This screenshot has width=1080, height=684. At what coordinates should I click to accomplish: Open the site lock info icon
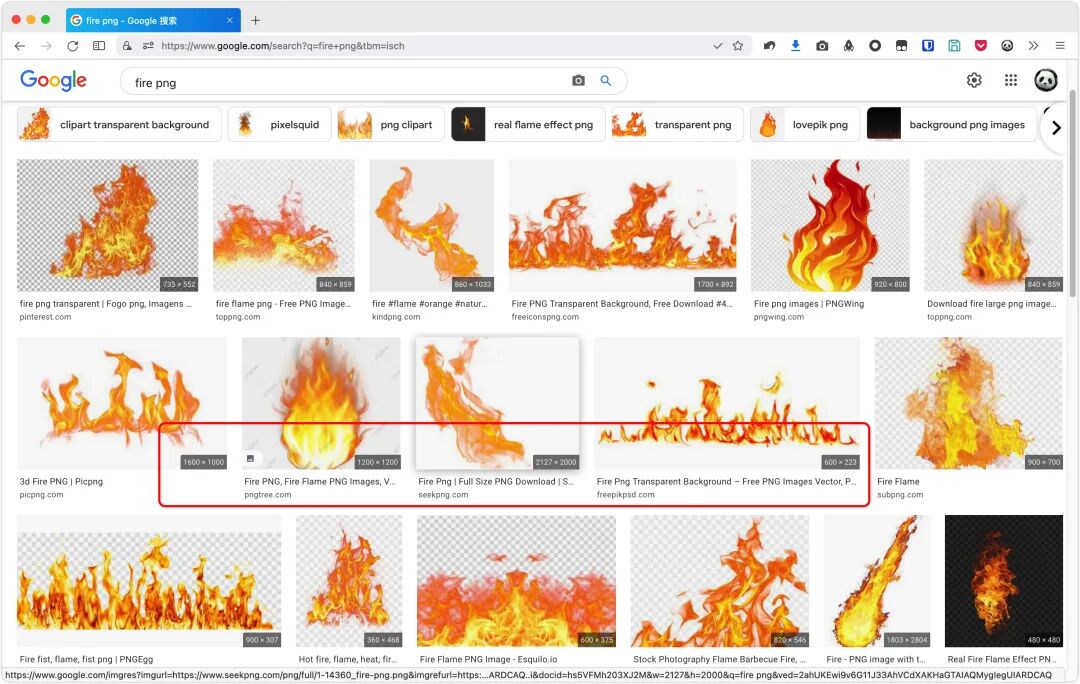point(127,45)
